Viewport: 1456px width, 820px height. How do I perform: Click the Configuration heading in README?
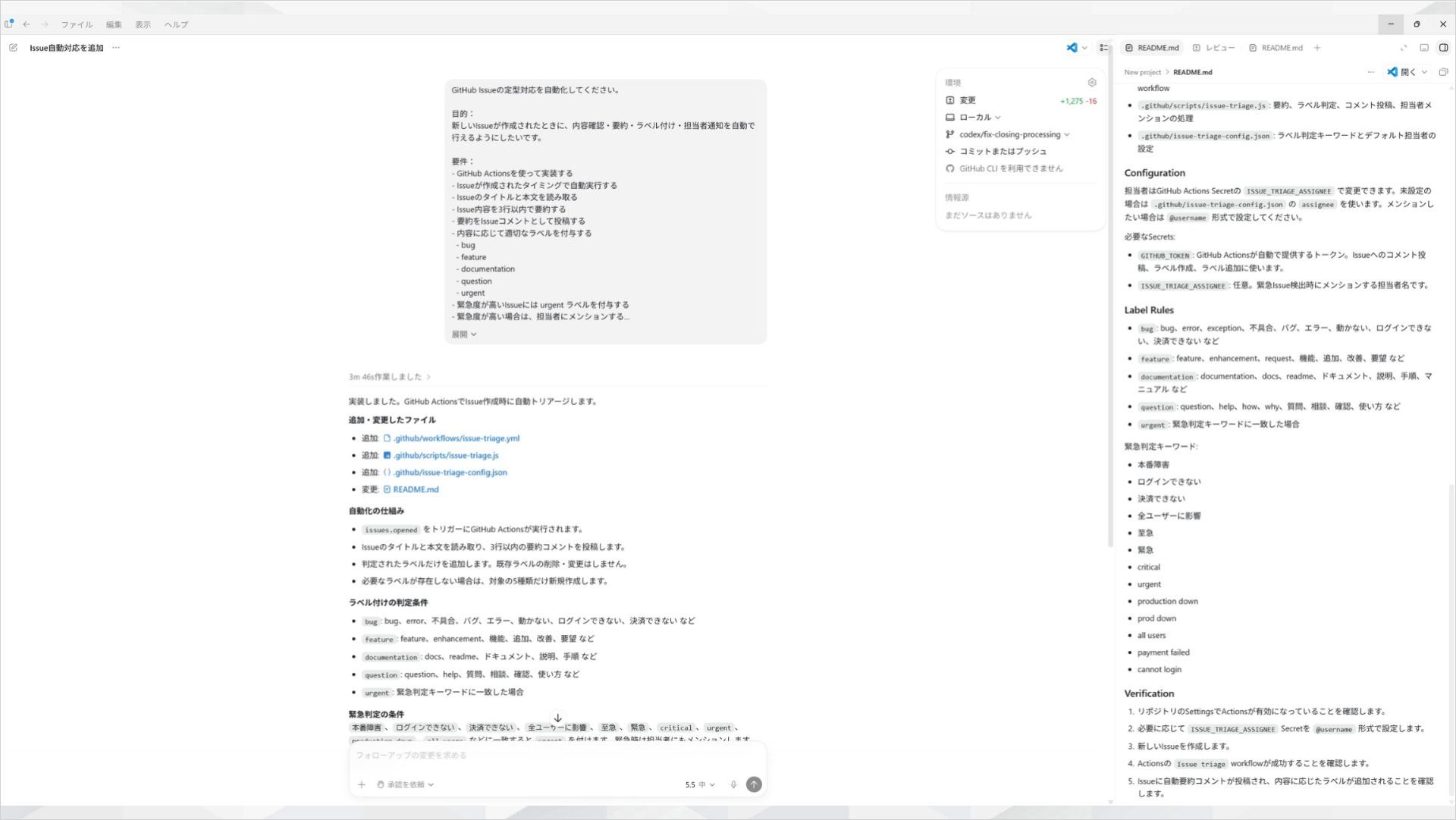[x=1154, y=173]
